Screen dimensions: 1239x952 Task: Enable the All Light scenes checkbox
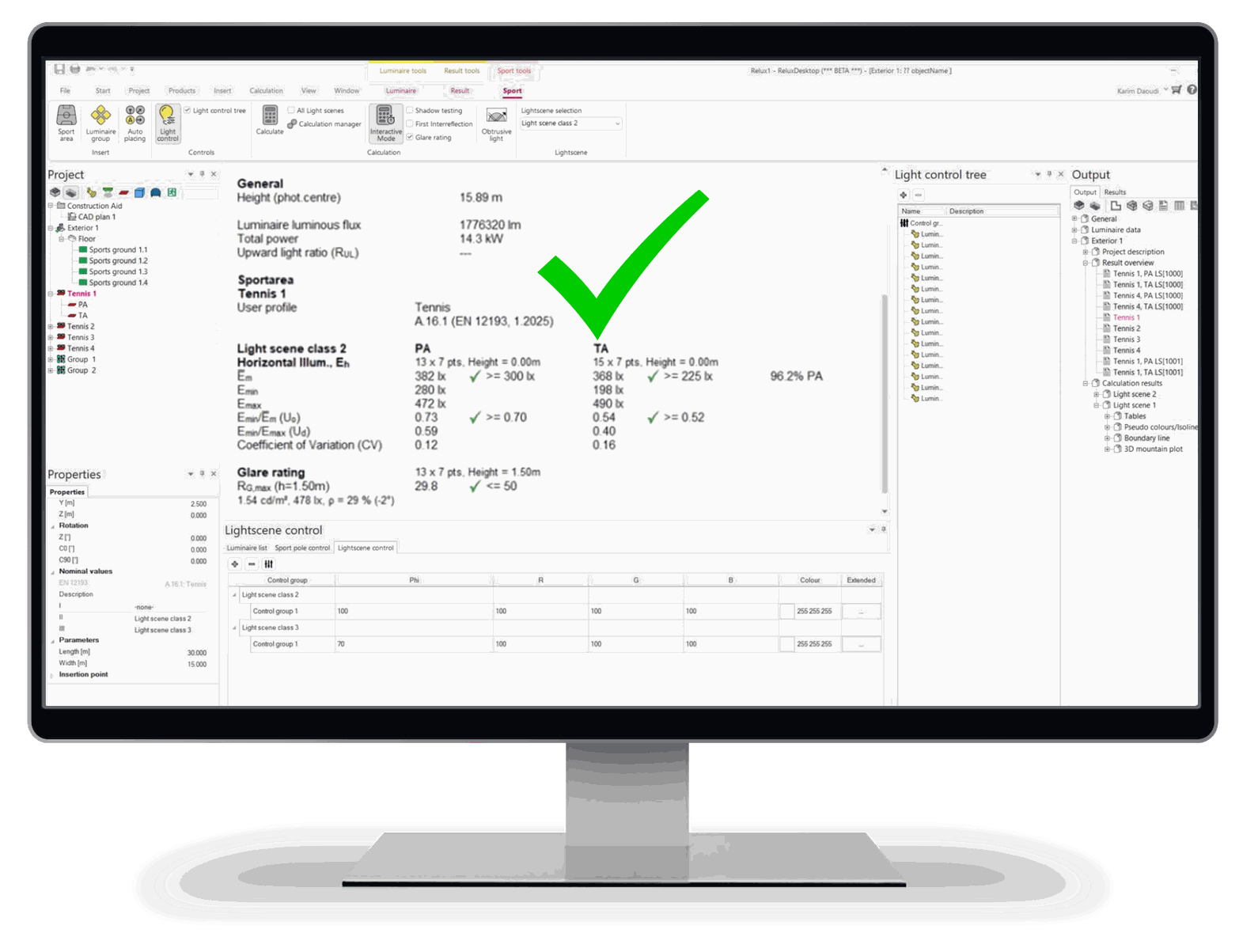[291, 111]
